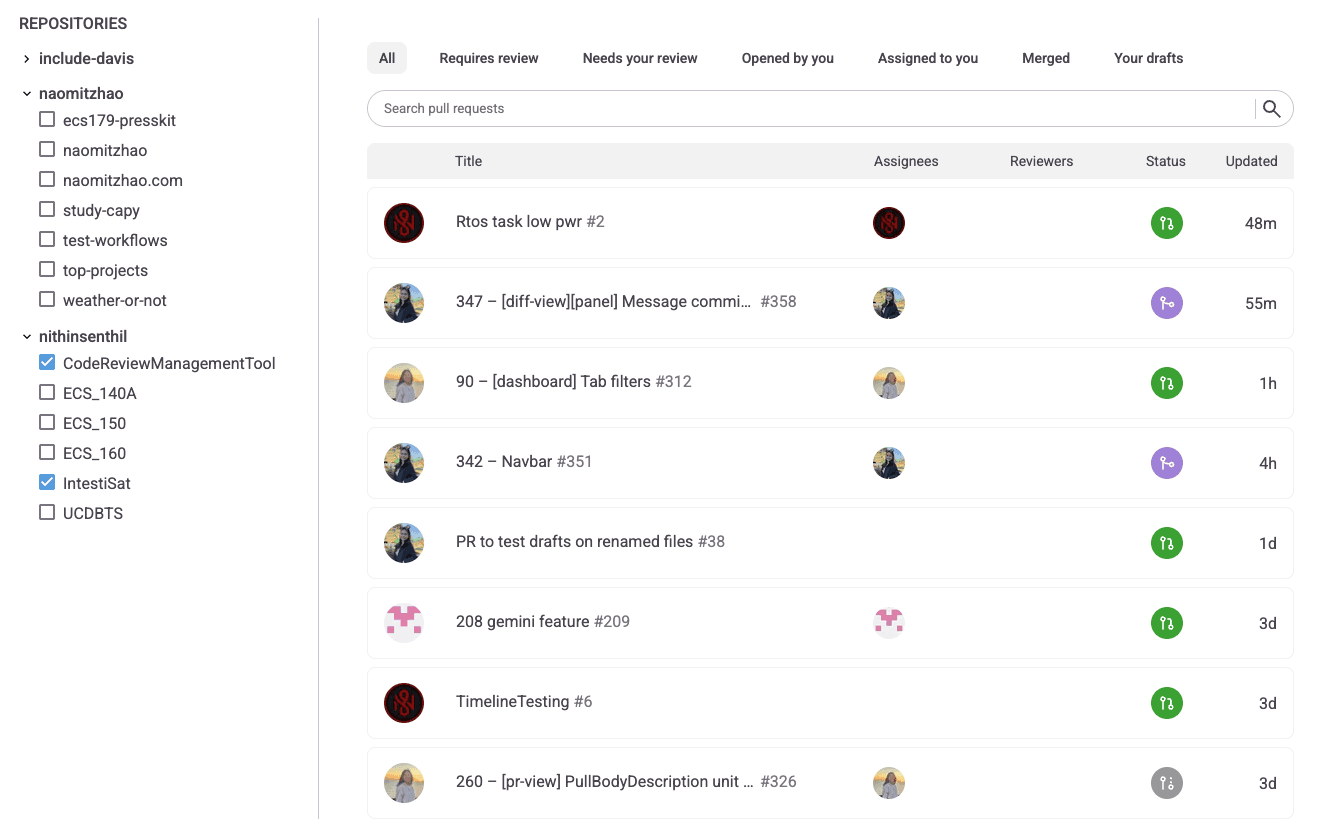The image size is (1342, 819).
Task: Check the ecs179-presskit repository
Action: 47,119
